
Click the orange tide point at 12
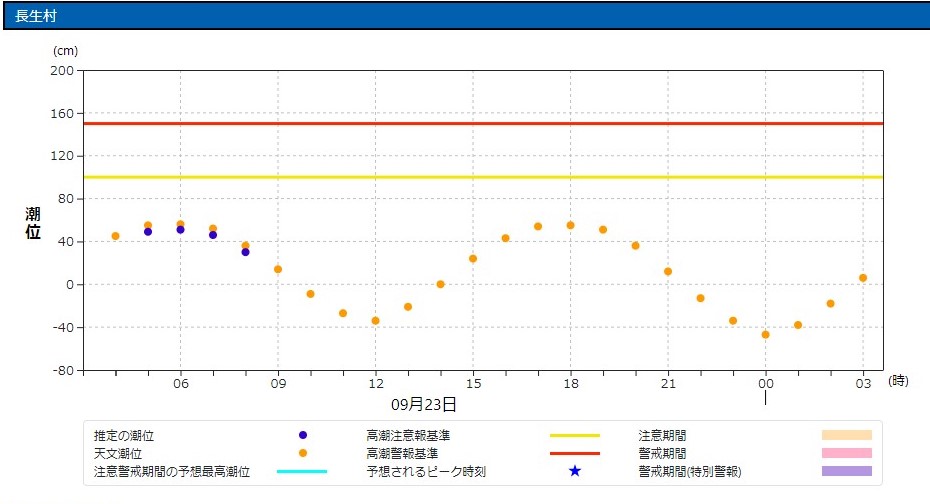(x=375, y=321)
